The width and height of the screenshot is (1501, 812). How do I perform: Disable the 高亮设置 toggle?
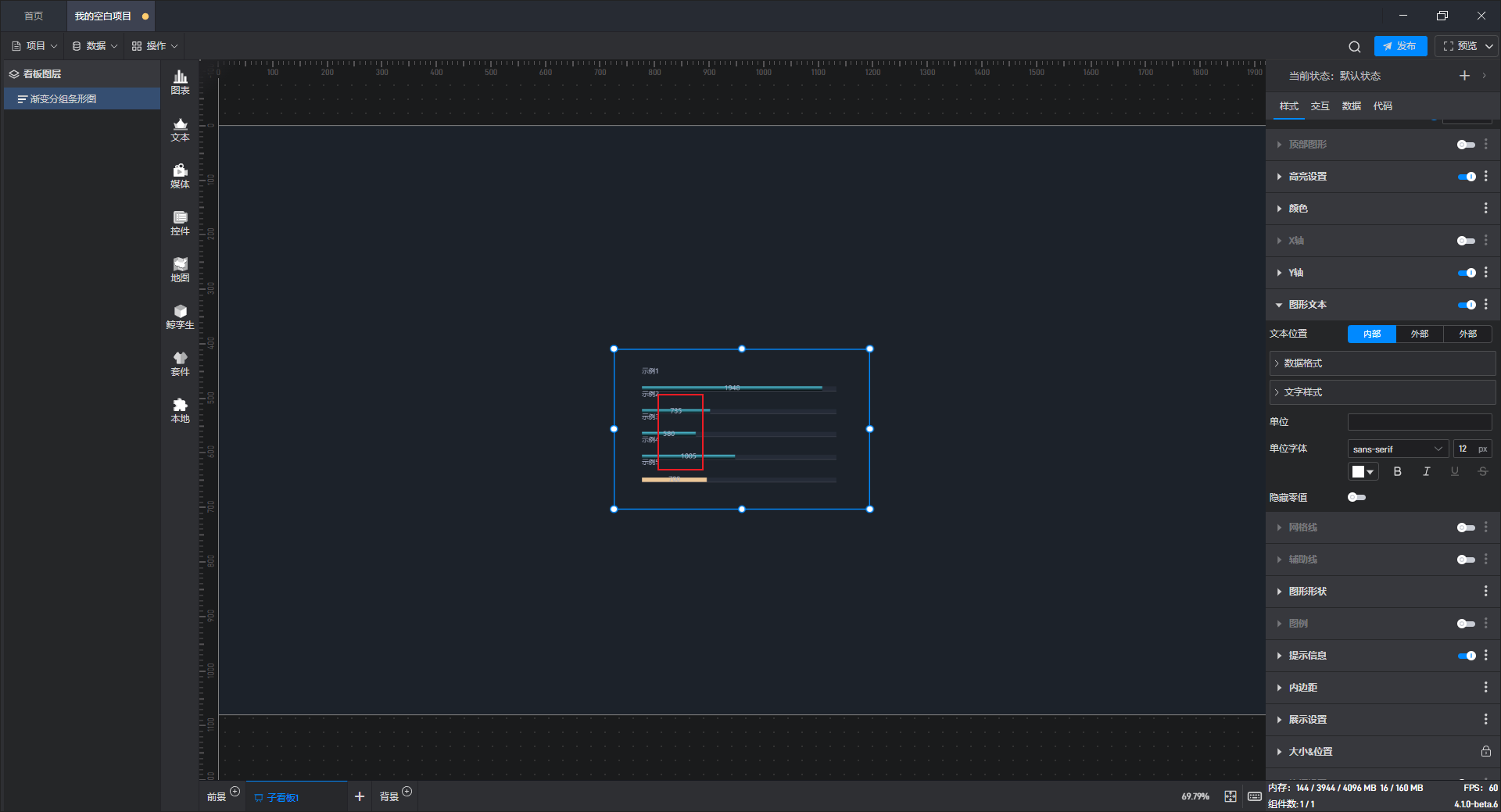[1466, 177]
